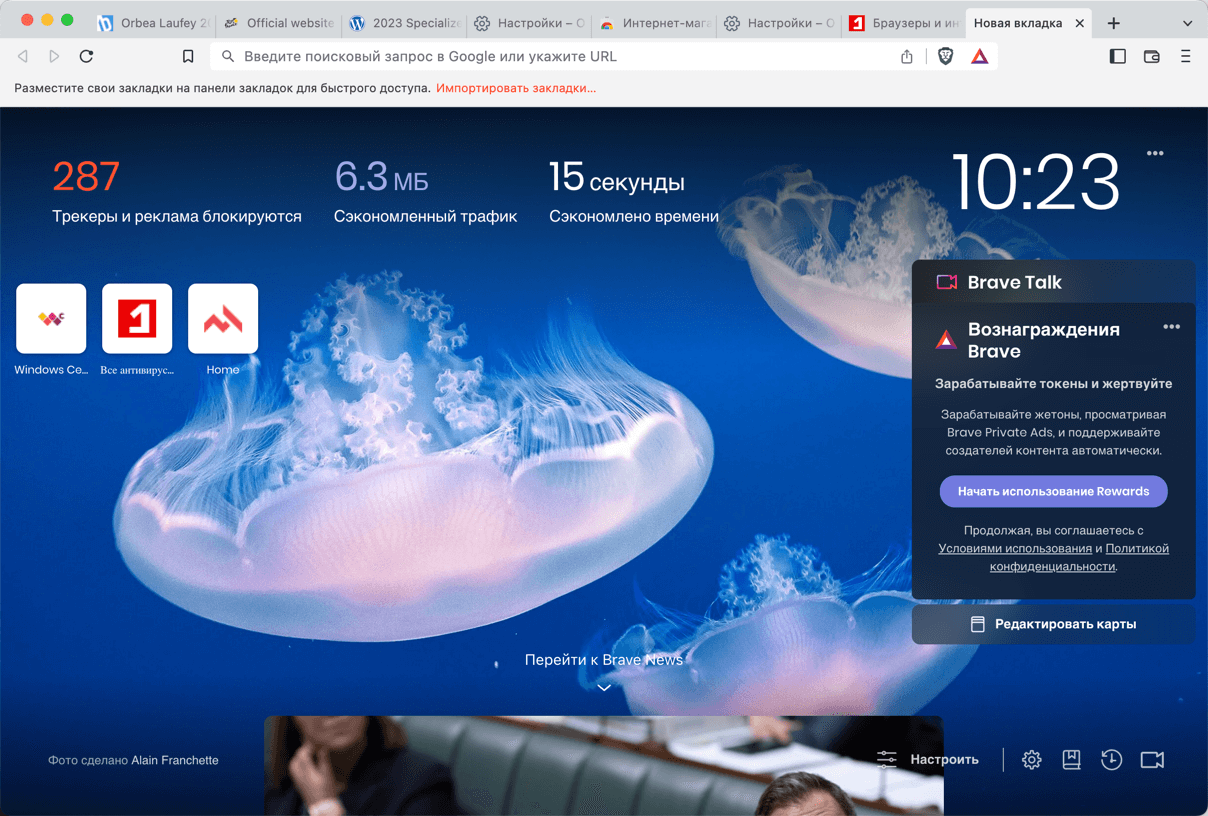
Task: Expand the tab search chevron
Action: point(1187,23)
